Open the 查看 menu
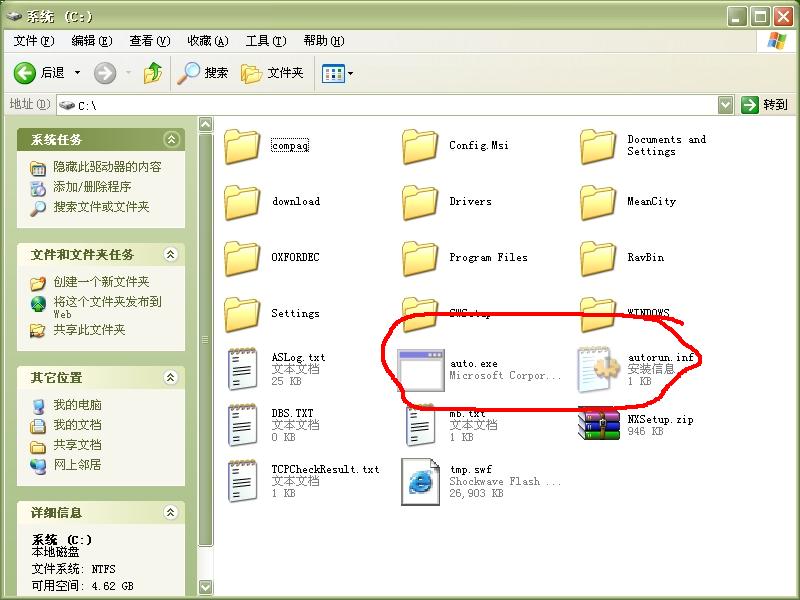Viewport: 800px width, 600px height. coord(149,41)
